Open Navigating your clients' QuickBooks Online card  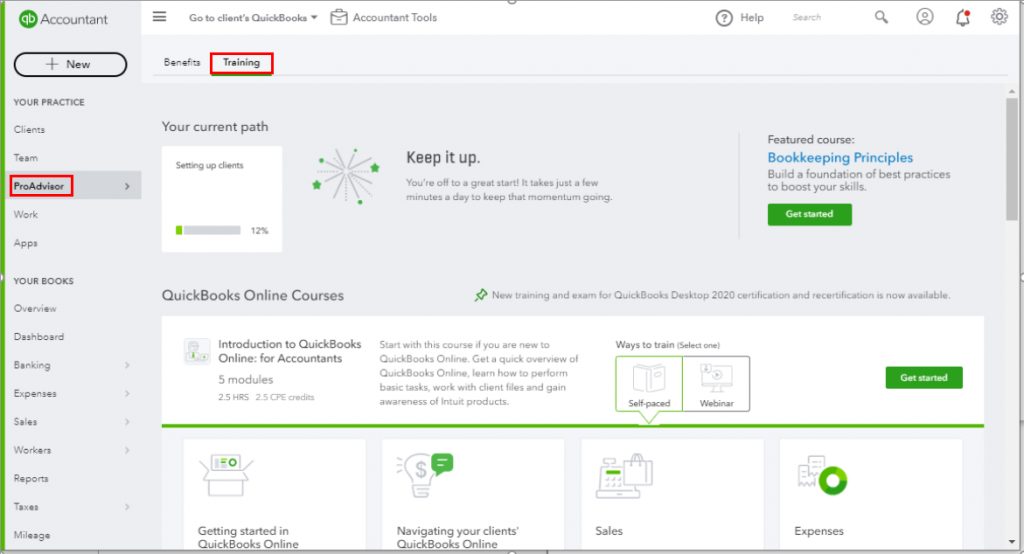pos(473,494)
